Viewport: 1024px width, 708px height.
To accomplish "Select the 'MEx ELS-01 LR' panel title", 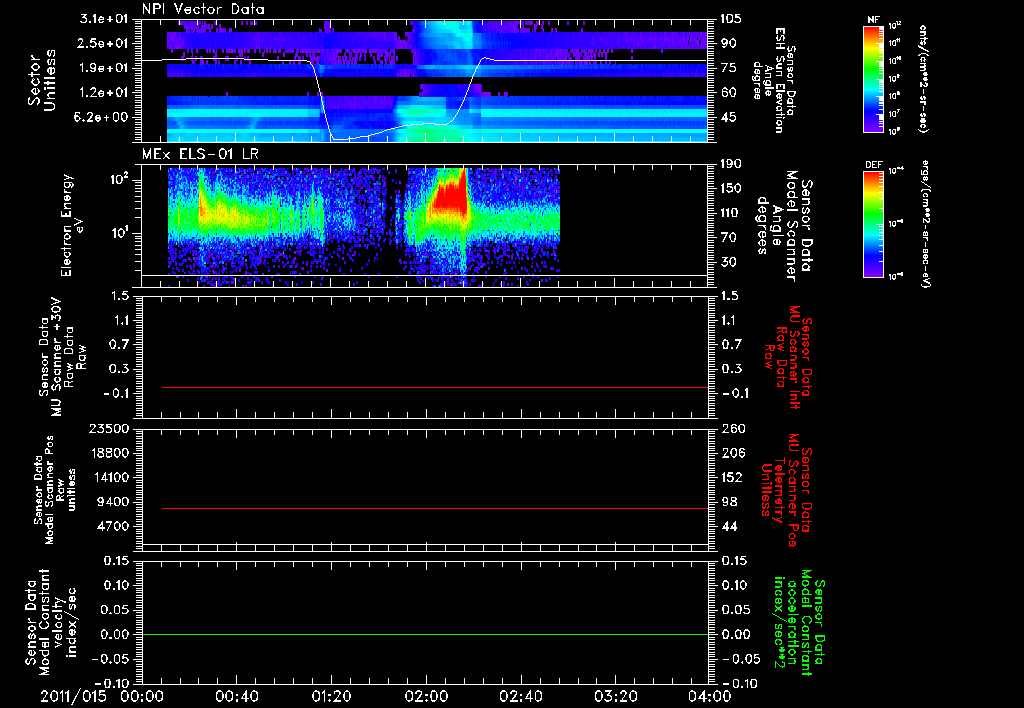I will point(198,154).
